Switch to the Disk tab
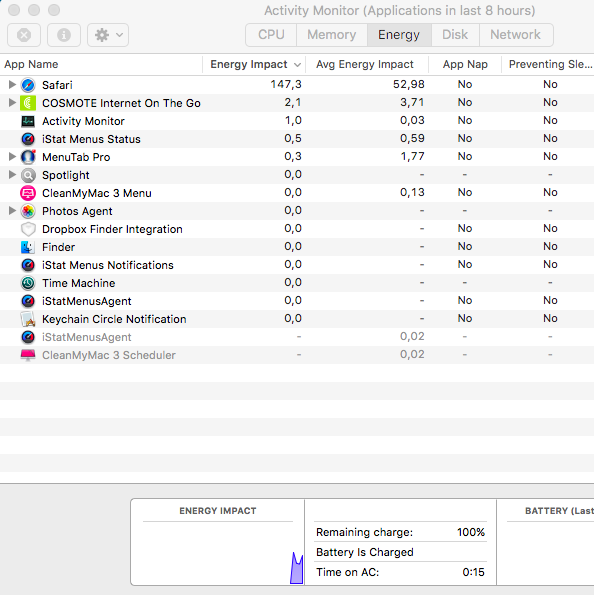Screen dimensions: 594x595 click(455, 35)
